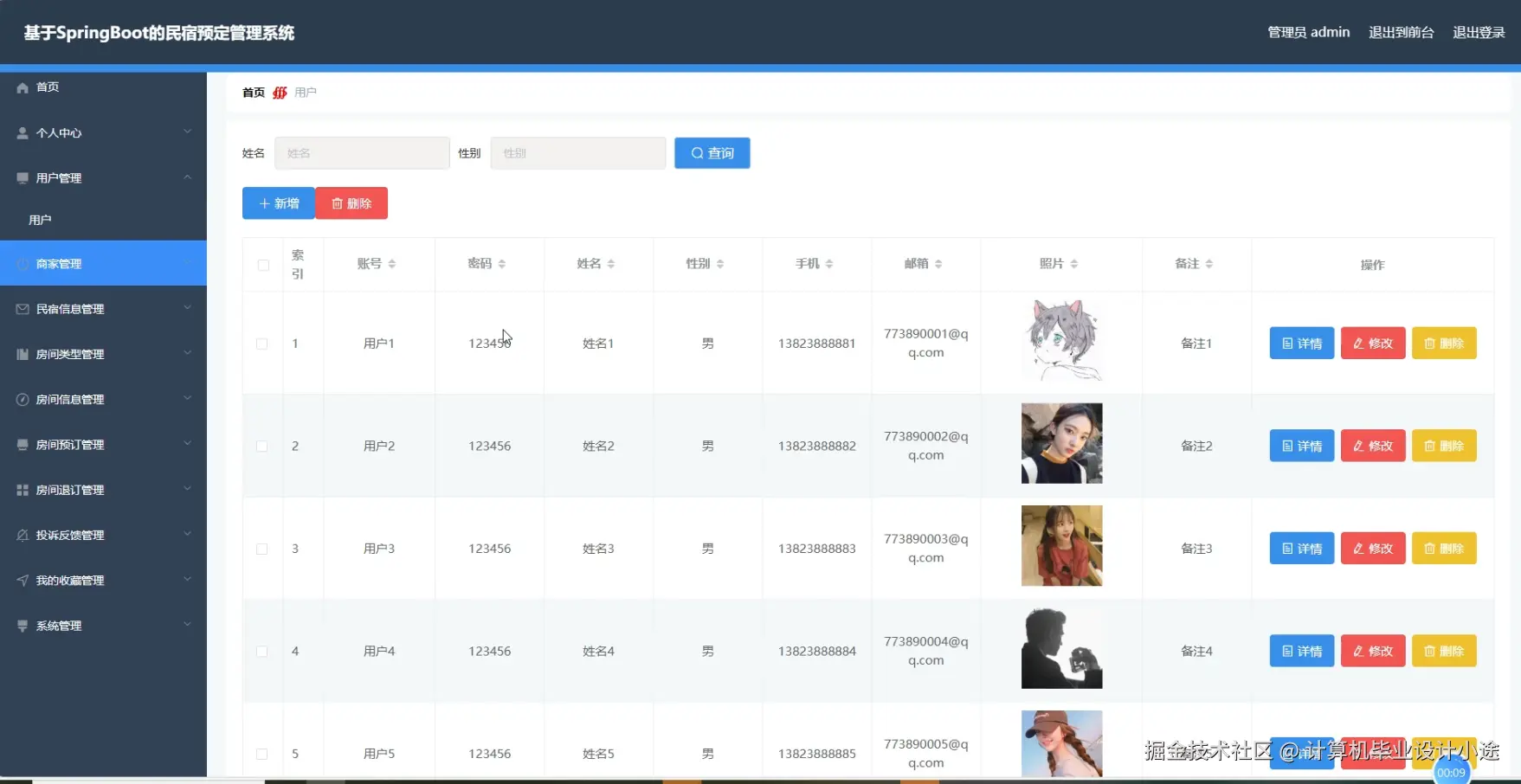This screenshot has height=784, width=1521.
Task: Open the 商家管理 sidebar menu
Action: [x=103, y=263]
